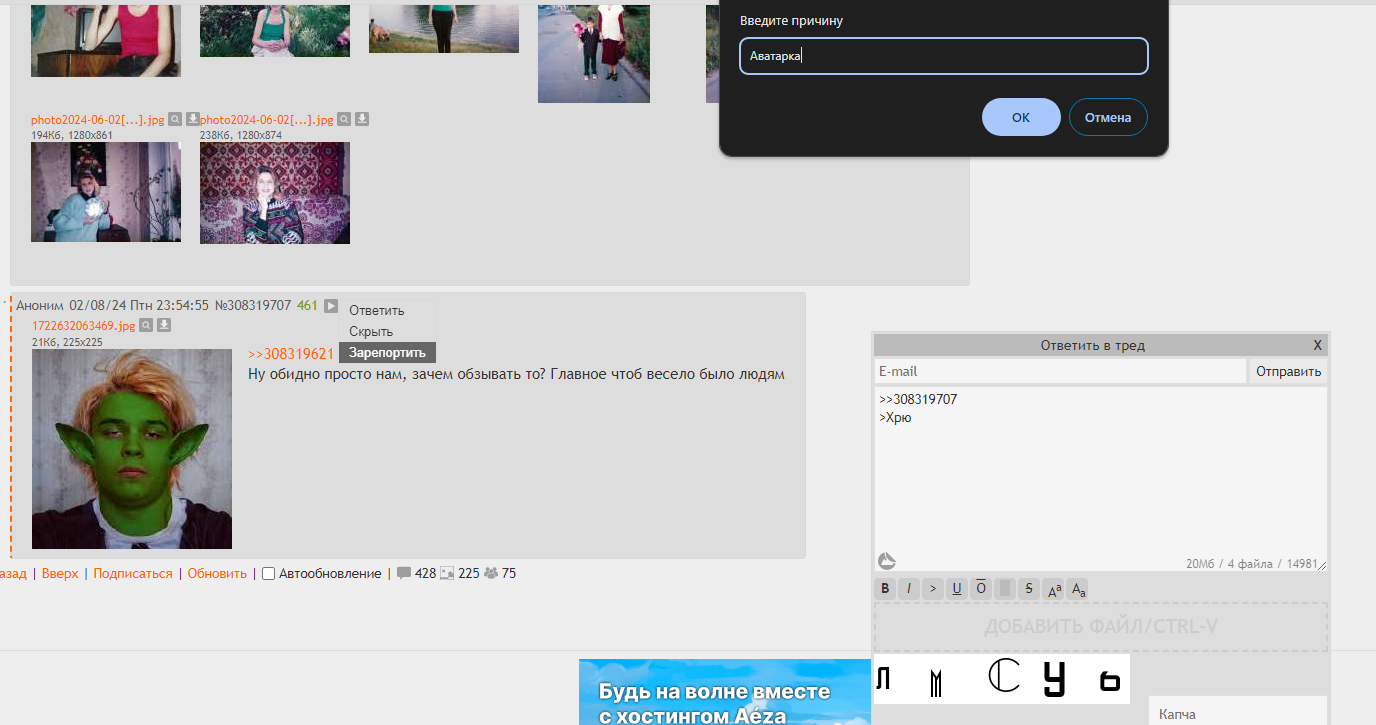Click the captcha image
This screenshot has height=725, width=1376.
click(x=1002, y=679)
